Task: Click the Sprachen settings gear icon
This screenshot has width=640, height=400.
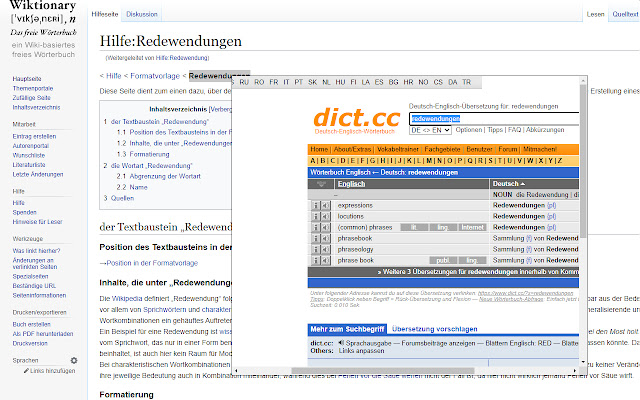Action: [x=74, y=360]
